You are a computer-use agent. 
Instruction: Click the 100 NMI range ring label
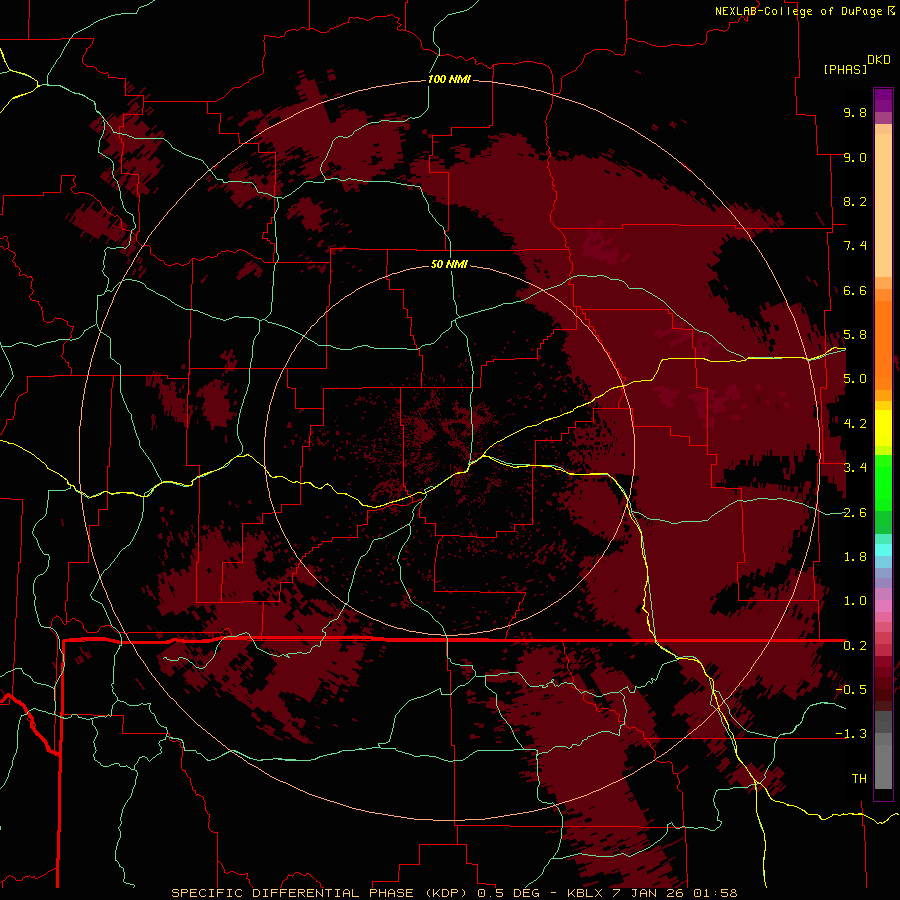(x=449, y=79)
